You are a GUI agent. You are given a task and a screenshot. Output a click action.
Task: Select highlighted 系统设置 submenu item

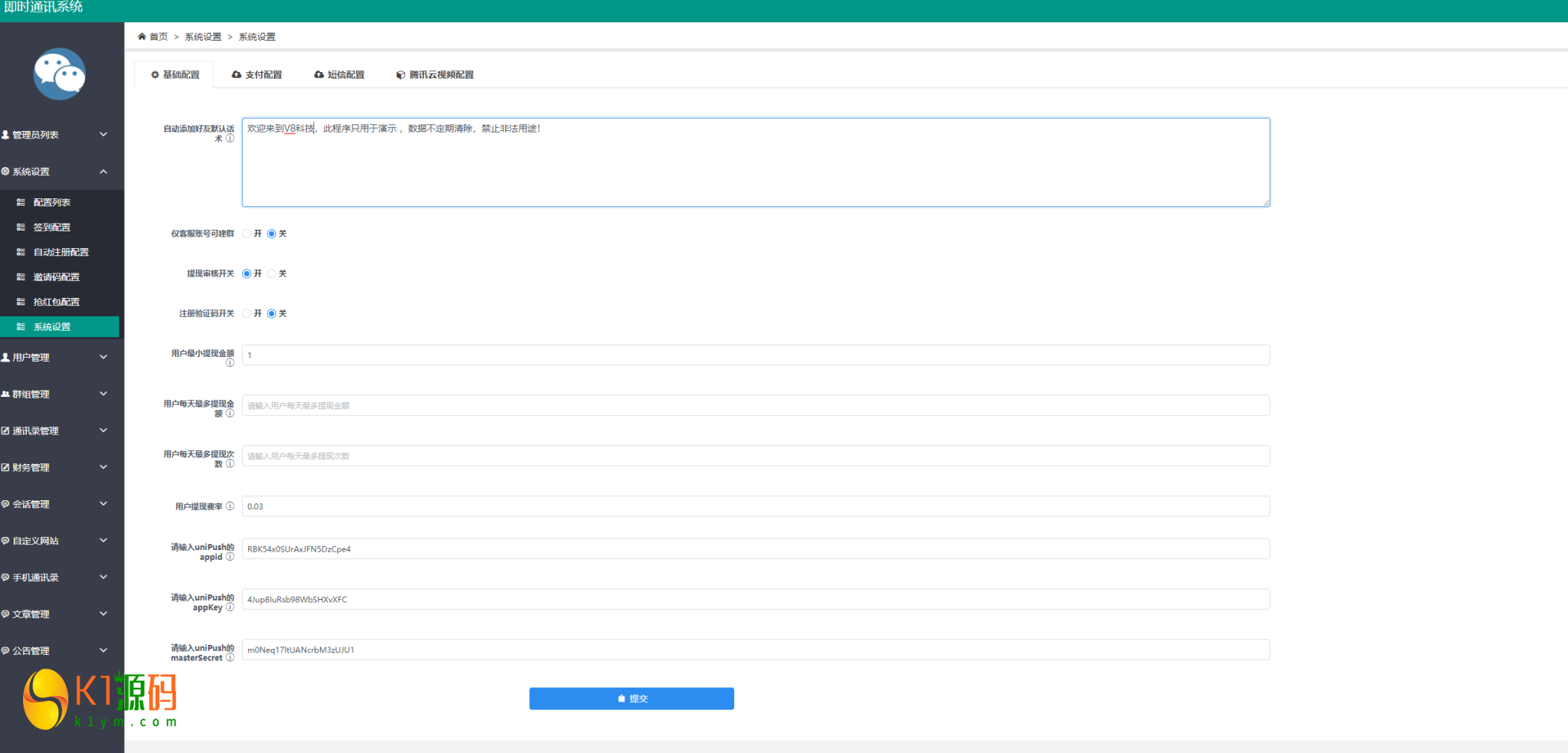pos(60,327)
